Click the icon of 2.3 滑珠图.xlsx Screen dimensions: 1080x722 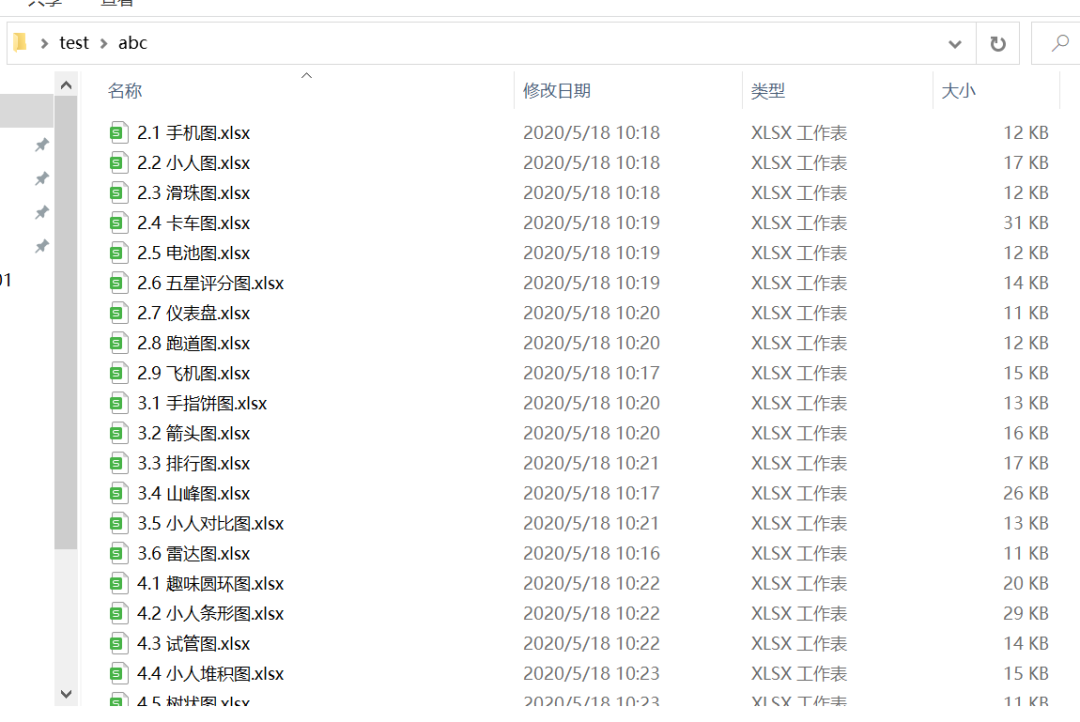point(118,192)
